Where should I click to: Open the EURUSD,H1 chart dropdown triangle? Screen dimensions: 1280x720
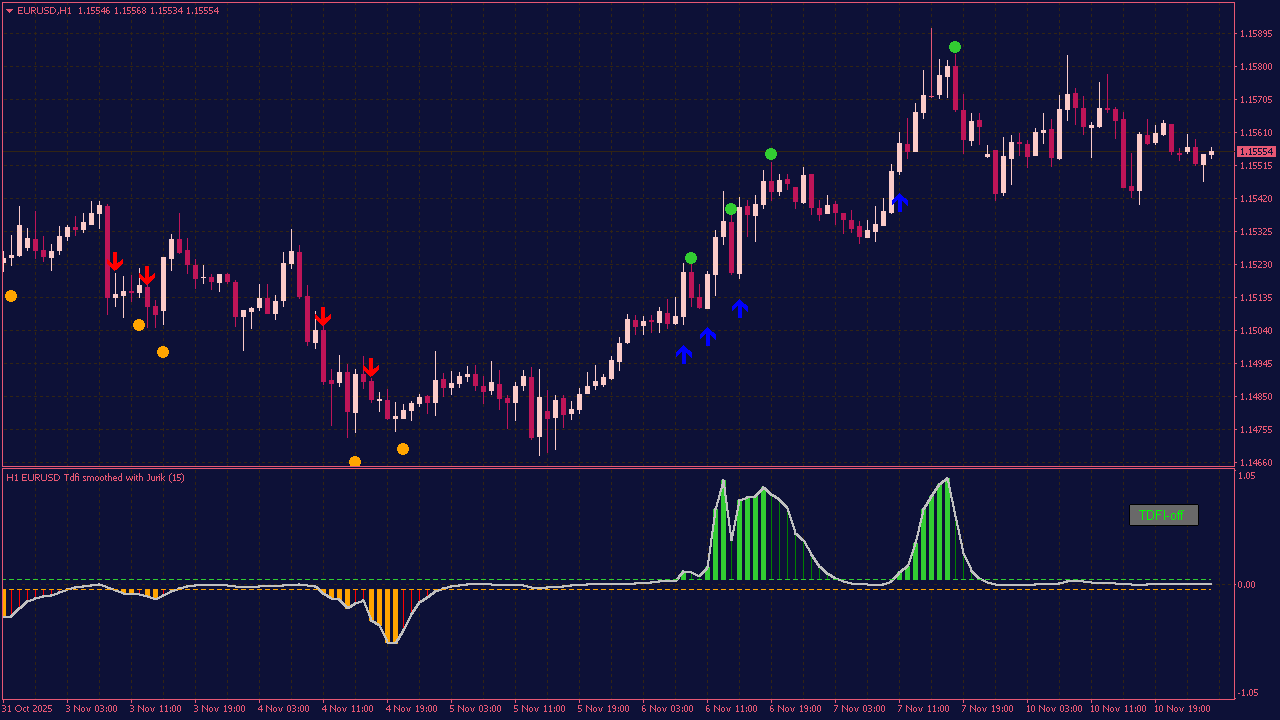pyautogui.click(x=10, y=10)
